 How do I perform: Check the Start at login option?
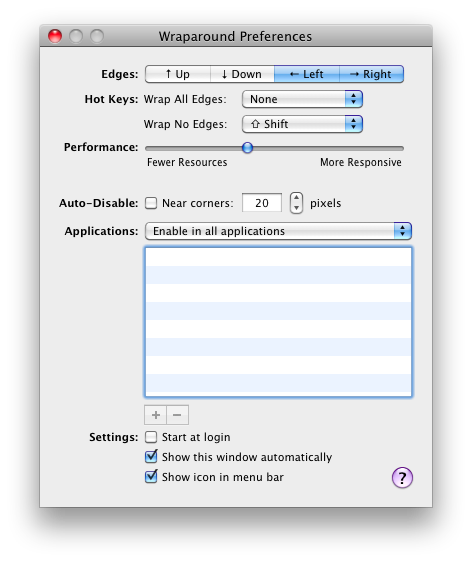[x=151, y=437]
